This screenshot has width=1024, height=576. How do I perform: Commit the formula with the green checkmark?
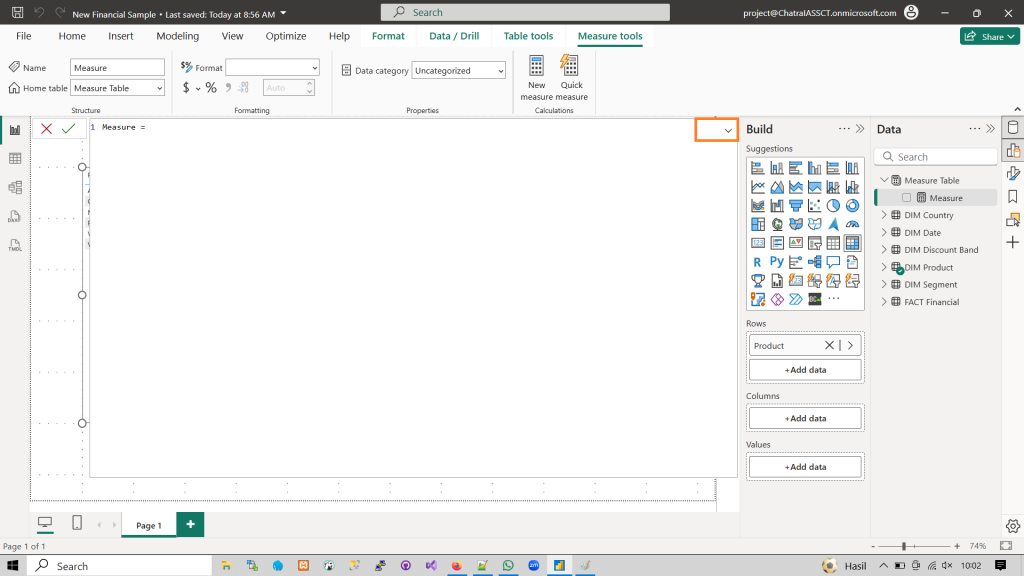[x=68, y=129]
